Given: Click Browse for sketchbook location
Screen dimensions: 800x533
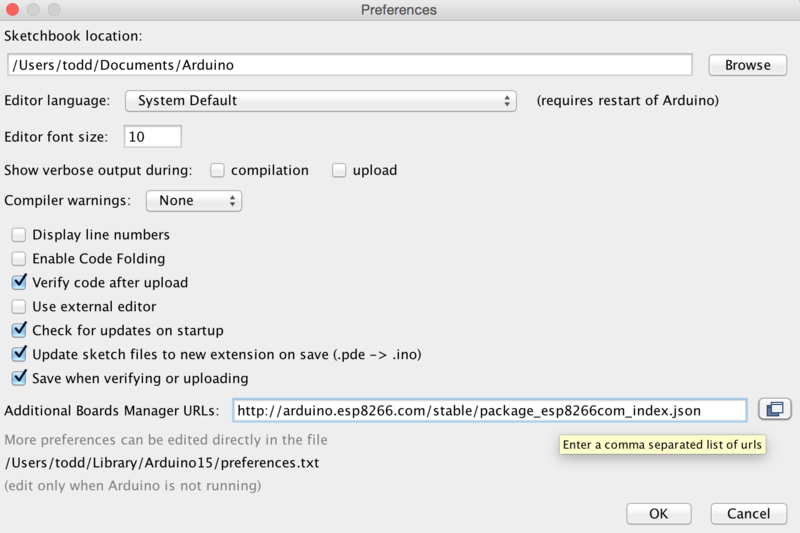Looking at the screenshot, I should coord(747,65).
